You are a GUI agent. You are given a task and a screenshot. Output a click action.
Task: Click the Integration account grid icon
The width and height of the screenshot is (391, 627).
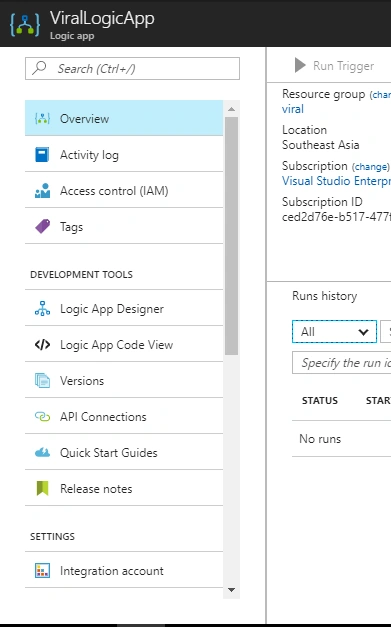(x=42, y=571)
